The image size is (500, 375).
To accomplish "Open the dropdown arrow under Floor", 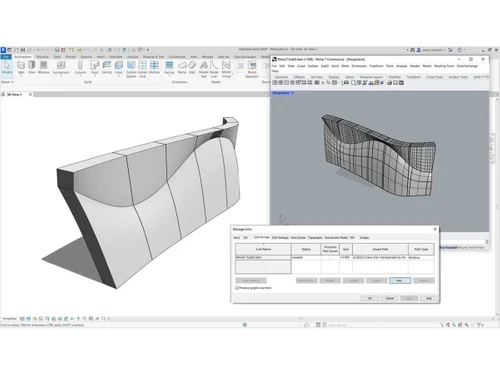I will tap(119, 76).
